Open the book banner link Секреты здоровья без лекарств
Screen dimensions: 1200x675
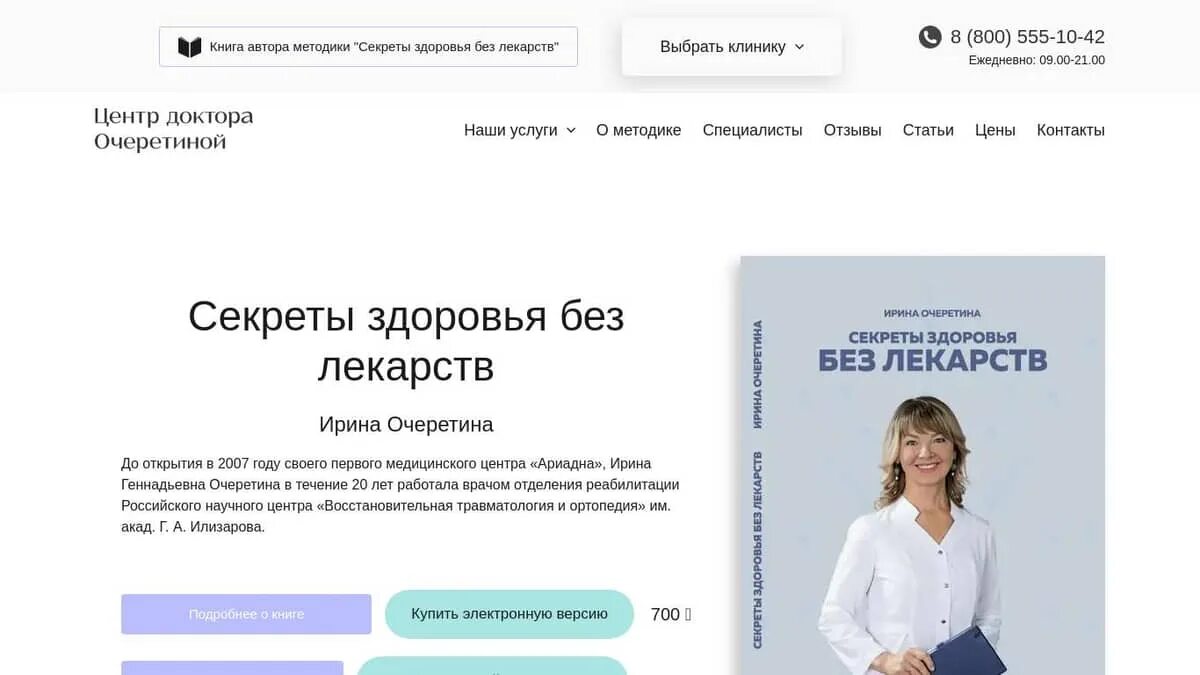pyautogui.click(x=368, y=47)
